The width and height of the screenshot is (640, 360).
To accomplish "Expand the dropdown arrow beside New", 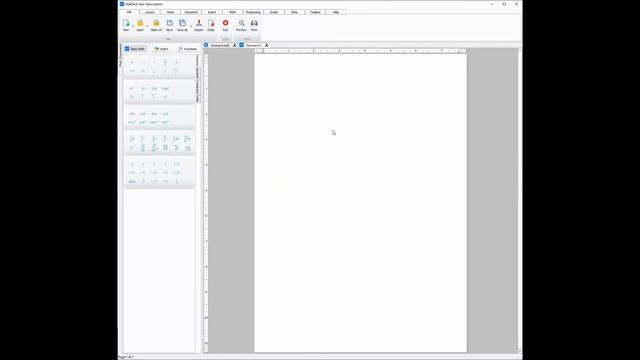I will [133, 26].
